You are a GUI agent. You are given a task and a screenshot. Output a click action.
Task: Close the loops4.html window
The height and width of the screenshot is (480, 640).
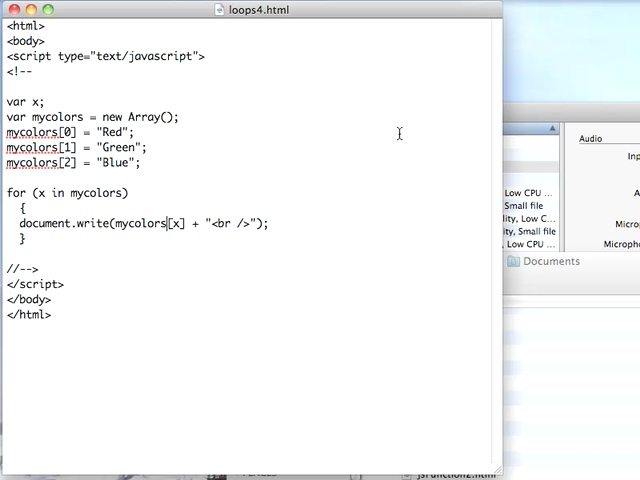click(14, 9)
